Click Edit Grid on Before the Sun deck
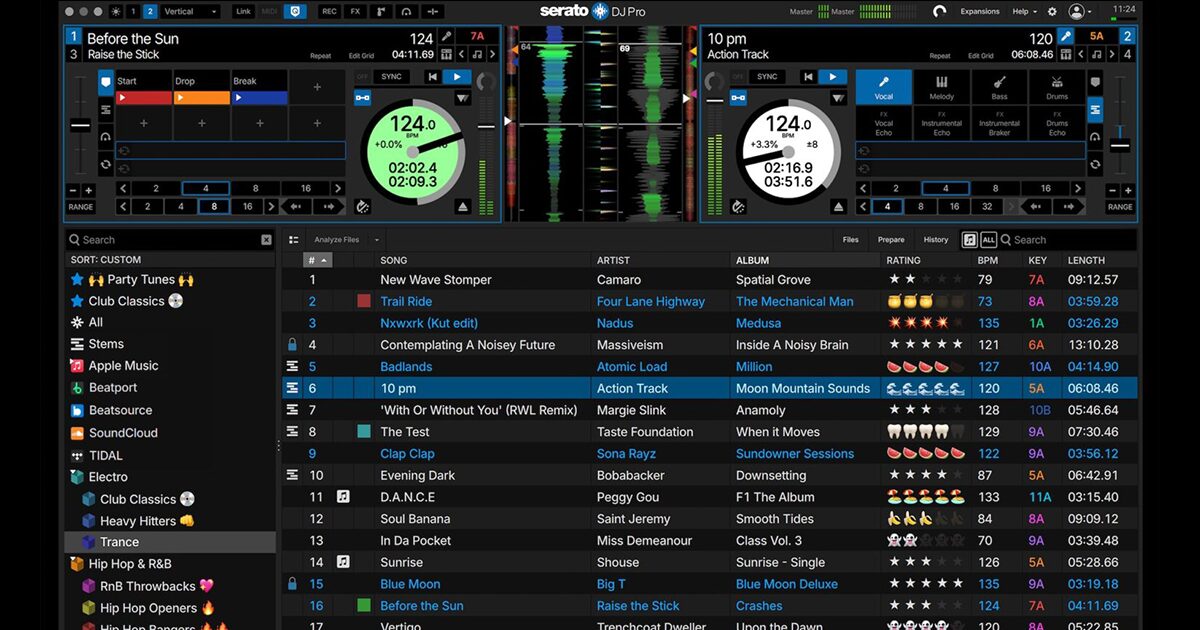 tap(362, 56)
